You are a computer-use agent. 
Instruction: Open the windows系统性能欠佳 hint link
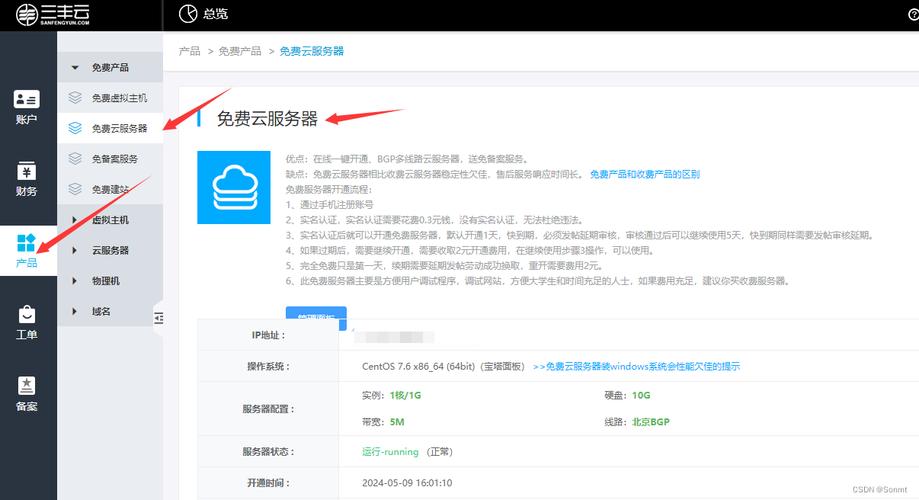[637, 366]
